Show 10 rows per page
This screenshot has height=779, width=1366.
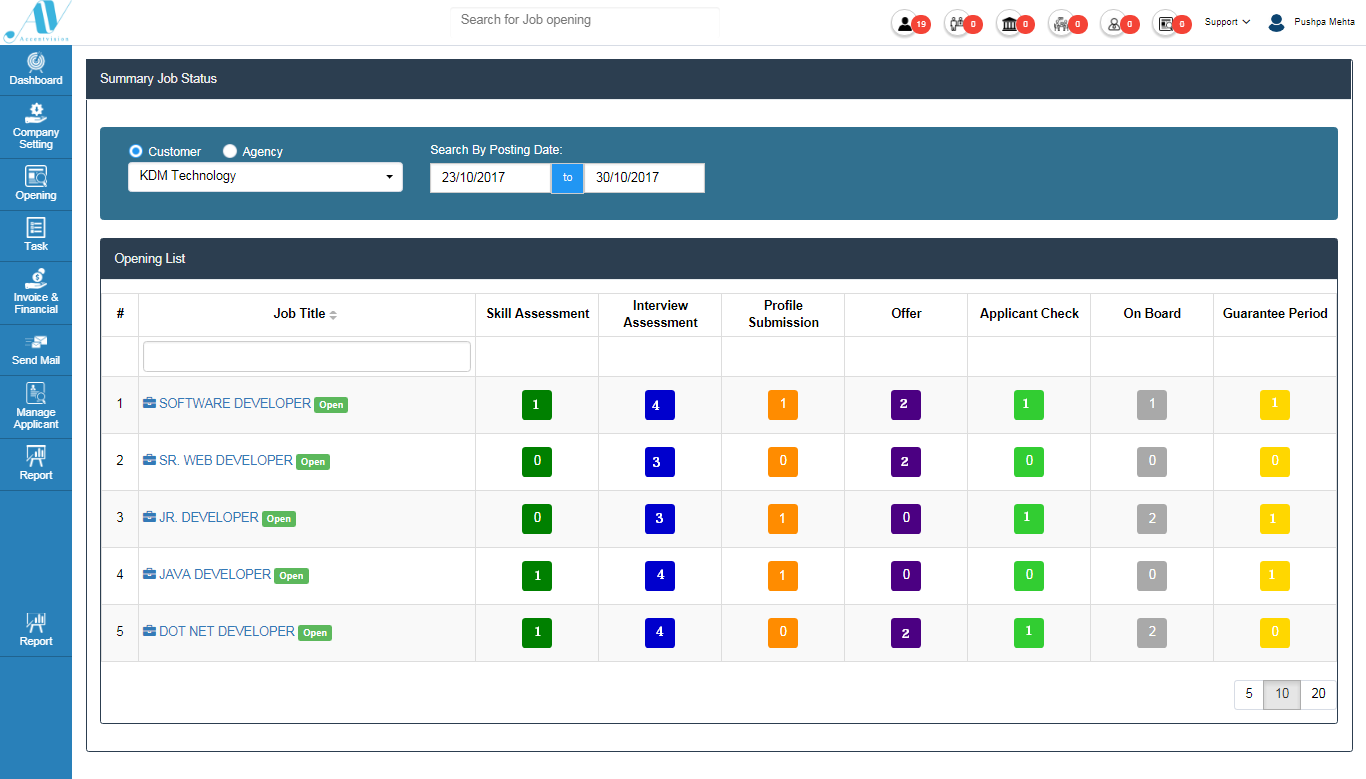tap(1282, 694)
